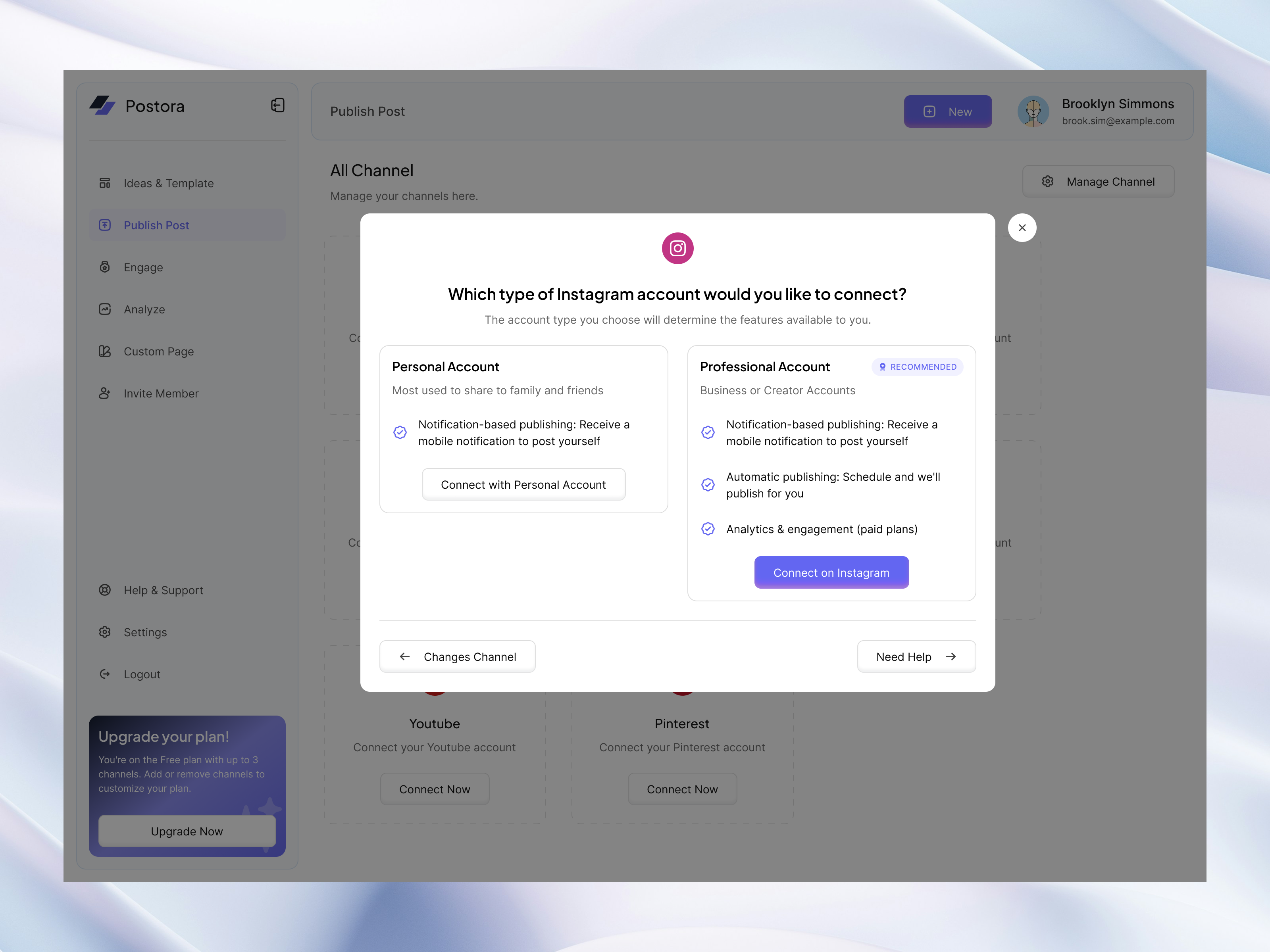Open Help & Support via its icon

tap(105, 590)
